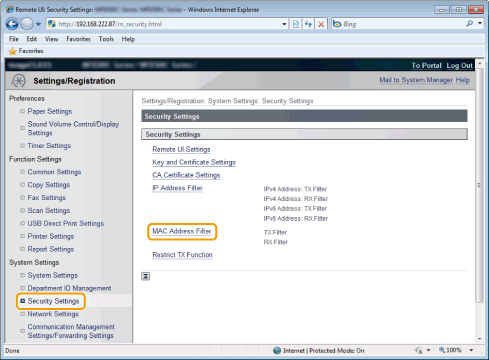Open the Help link in the page header
Image resolution: width=489 pixels, height=360 pixels.
point(463,80)
